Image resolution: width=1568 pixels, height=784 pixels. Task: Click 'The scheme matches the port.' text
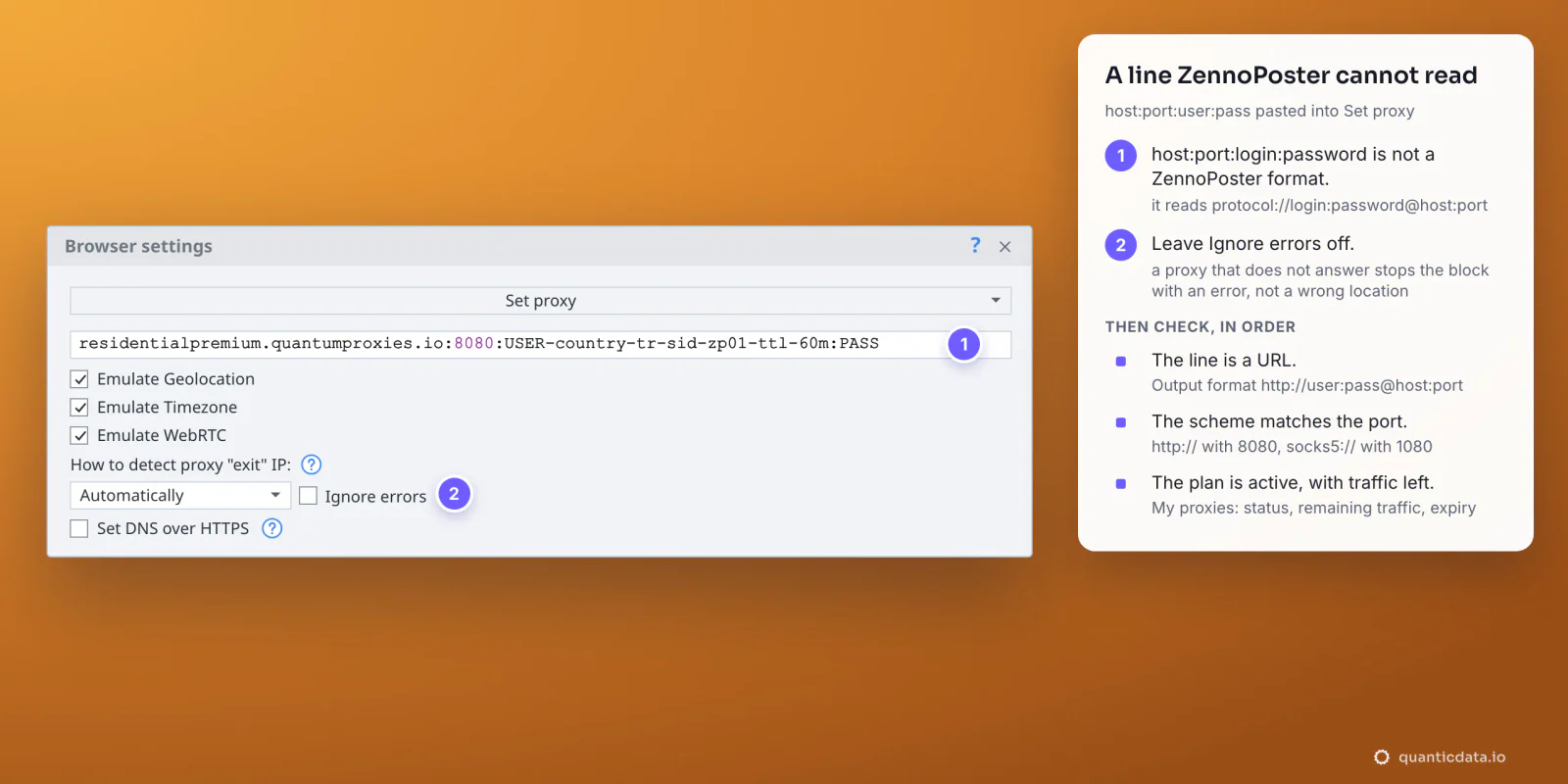1279,421
